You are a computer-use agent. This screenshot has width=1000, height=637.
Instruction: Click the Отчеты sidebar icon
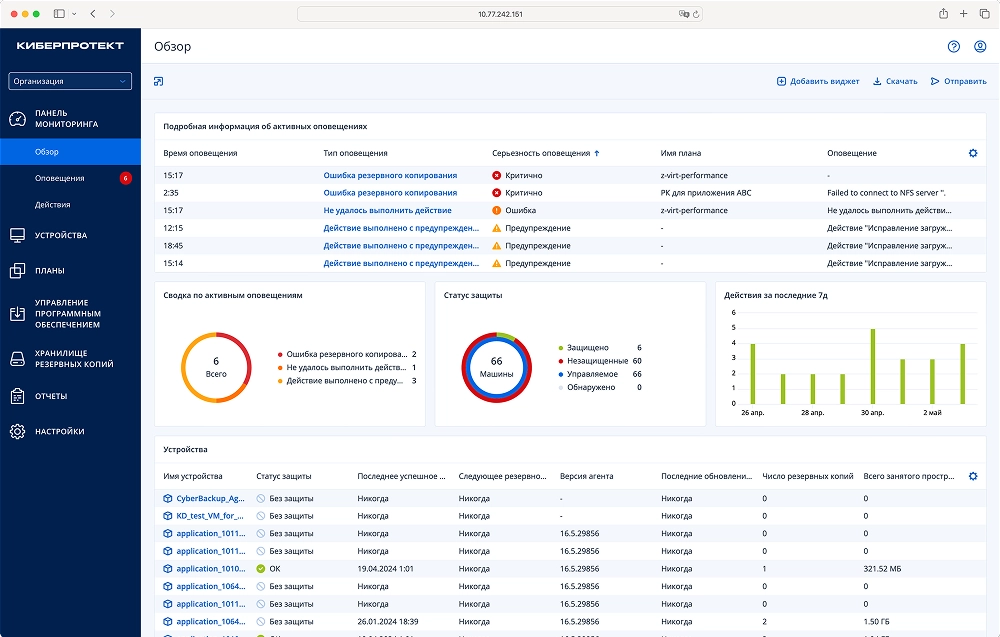pyautogui.click(x=17, y=396)
